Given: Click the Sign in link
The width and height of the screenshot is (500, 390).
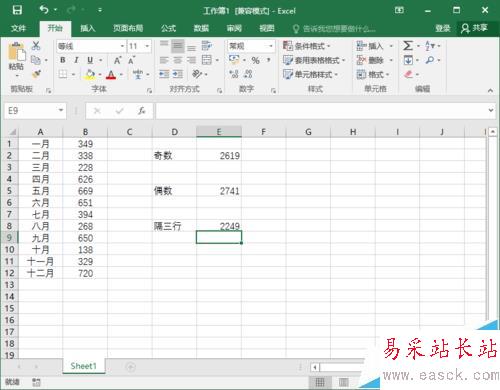Looking at the screenshot, I should [x=443, y=28].
